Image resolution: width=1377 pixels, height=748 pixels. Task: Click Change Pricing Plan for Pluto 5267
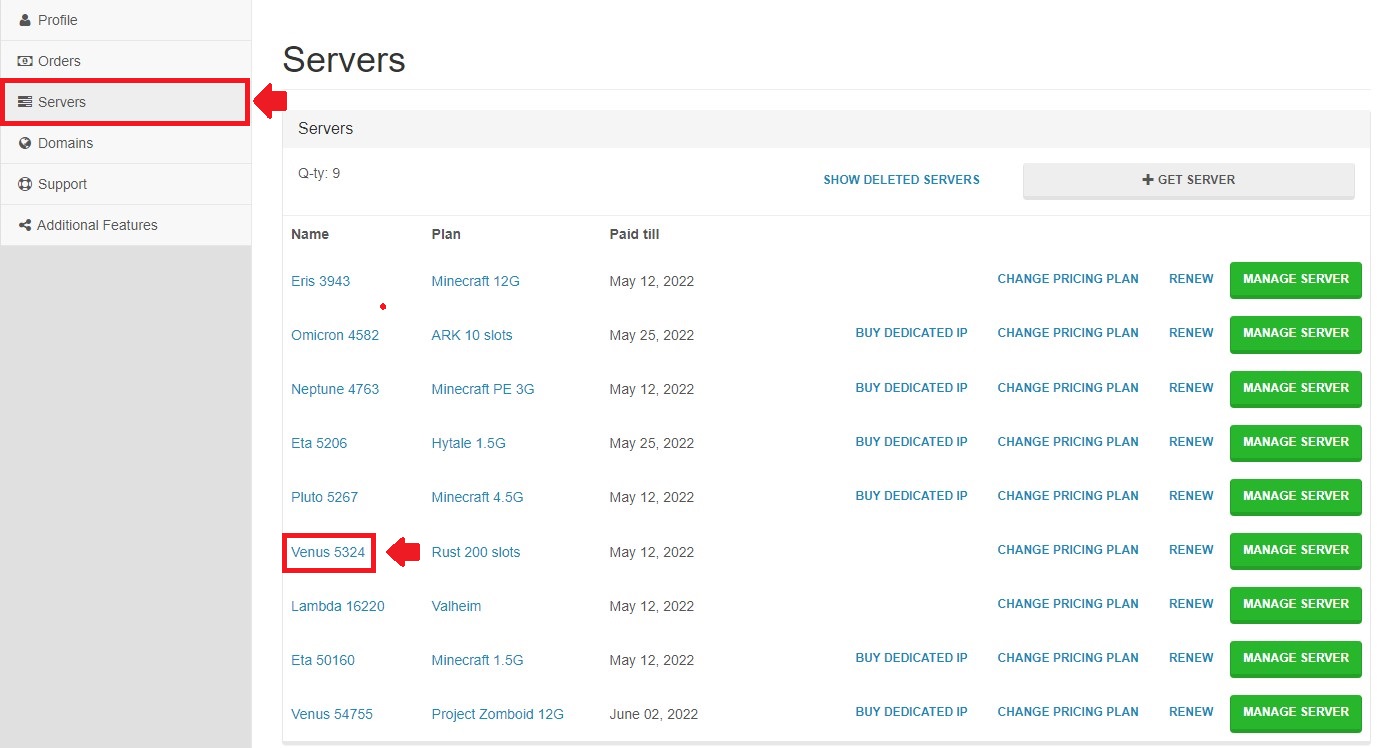coord(1067,495)
